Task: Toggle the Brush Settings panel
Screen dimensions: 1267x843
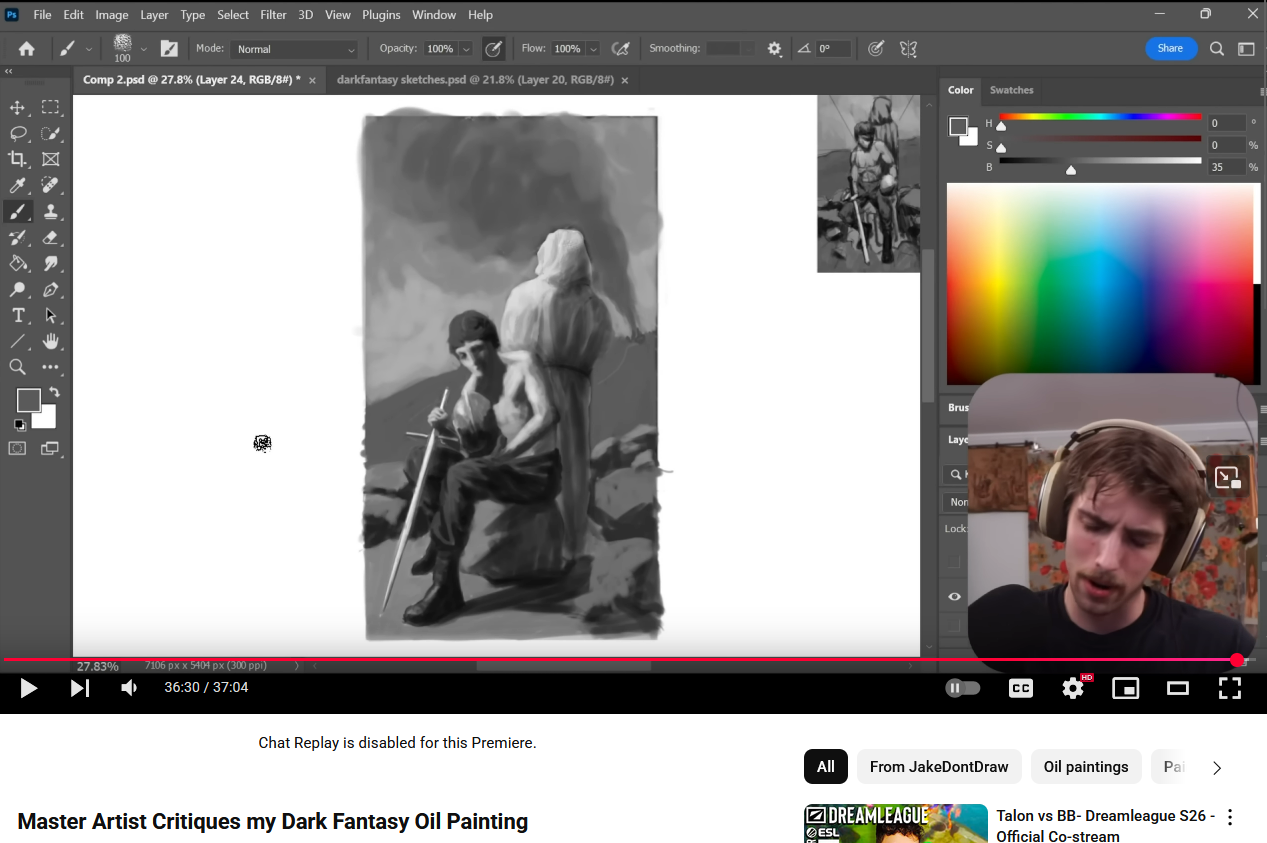Action: click(169, 48)
